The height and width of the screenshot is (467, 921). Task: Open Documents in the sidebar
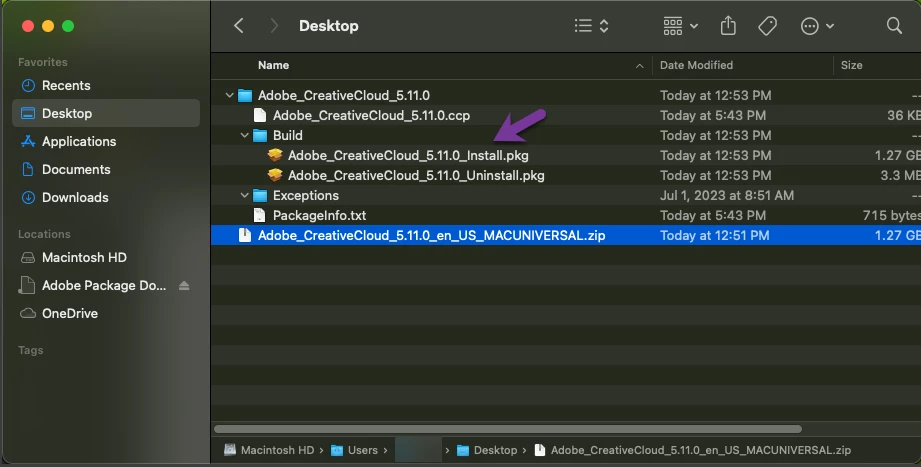point(106,170)
